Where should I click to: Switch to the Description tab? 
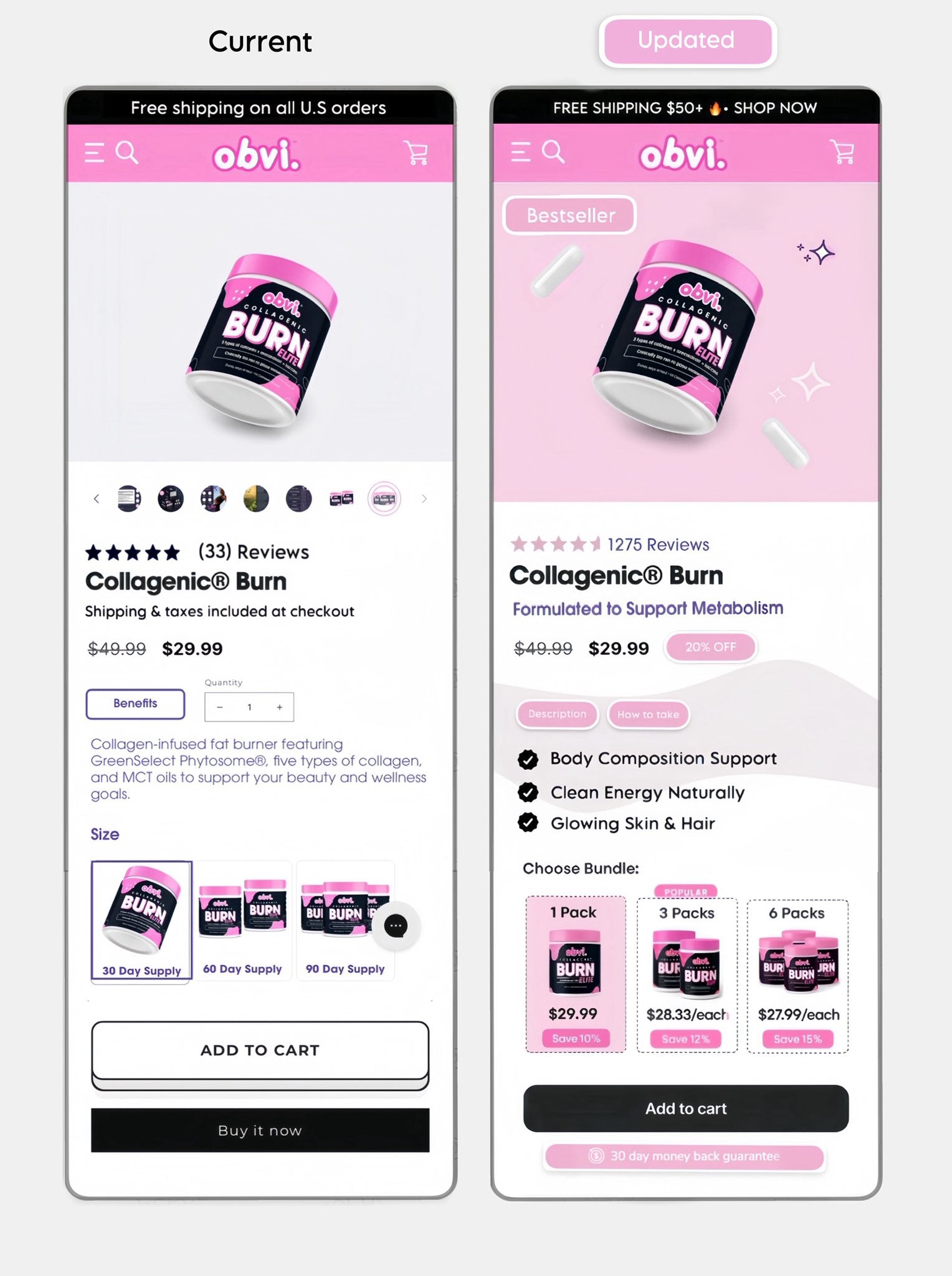[558, 714]
